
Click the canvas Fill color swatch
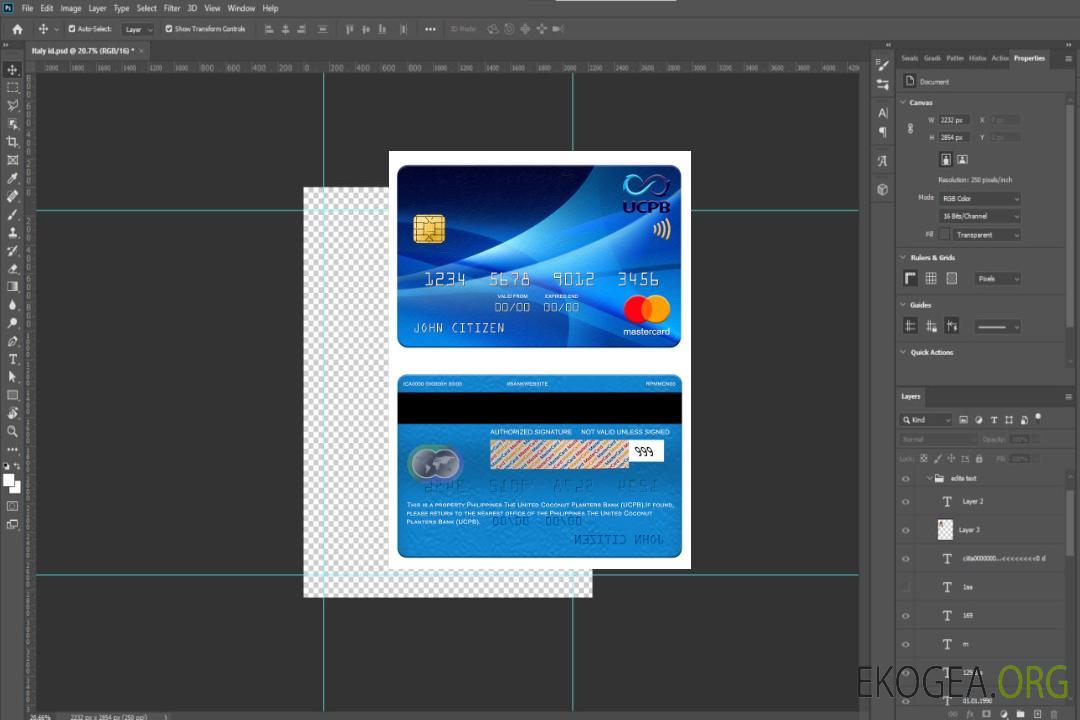pos(944,235)
